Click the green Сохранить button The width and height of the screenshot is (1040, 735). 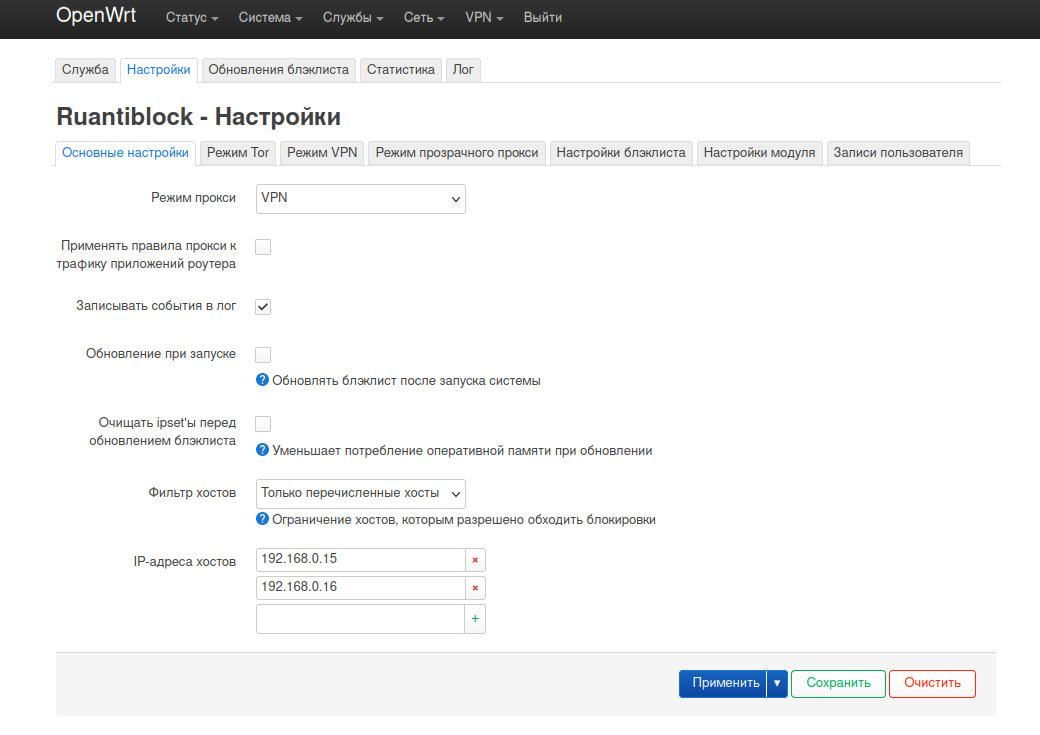click(838, 683)
